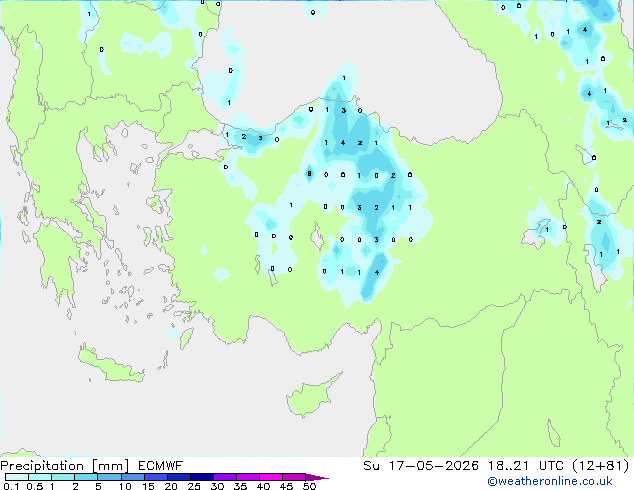Choose the 20–25 mm legend color swatch
The width and height of the screenshot is (634, 490).
(x=179, y=477)
